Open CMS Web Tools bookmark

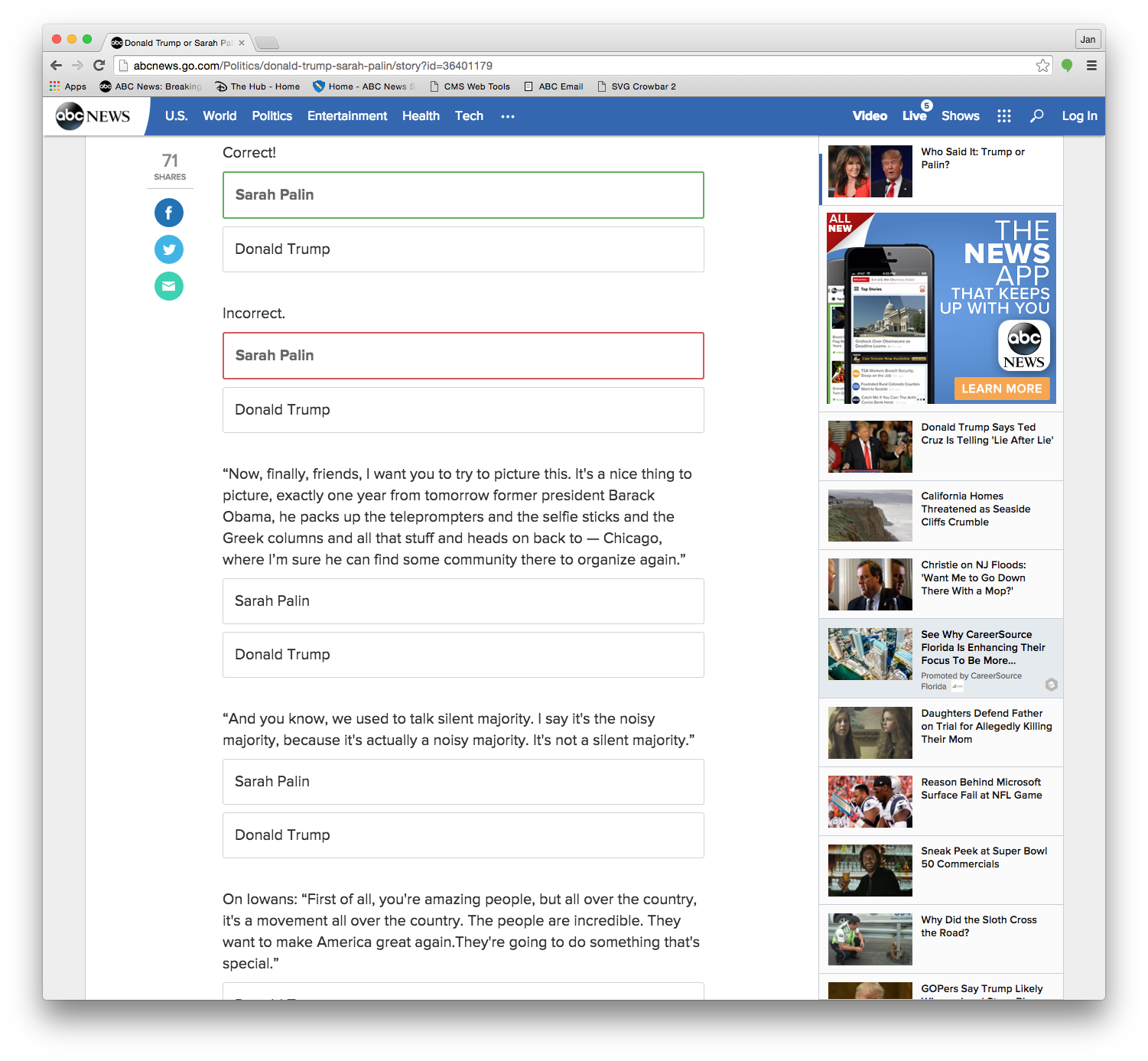tap(470, 86)
